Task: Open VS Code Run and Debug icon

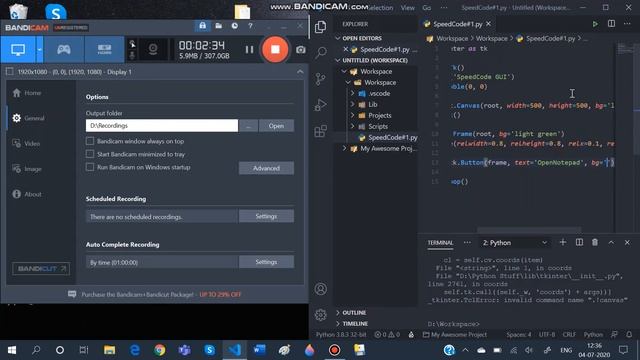Action: pyautogui.click(x=321, y=105)
